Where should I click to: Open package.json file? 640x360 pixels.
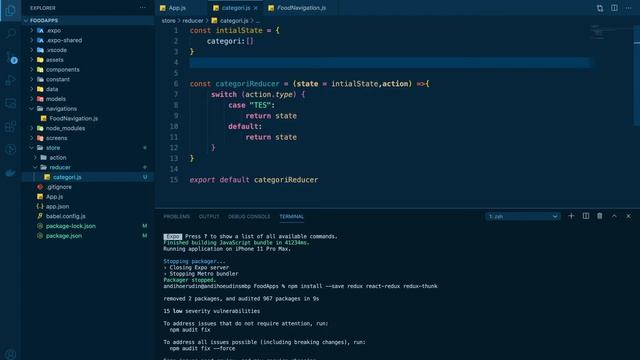point(88,236)
